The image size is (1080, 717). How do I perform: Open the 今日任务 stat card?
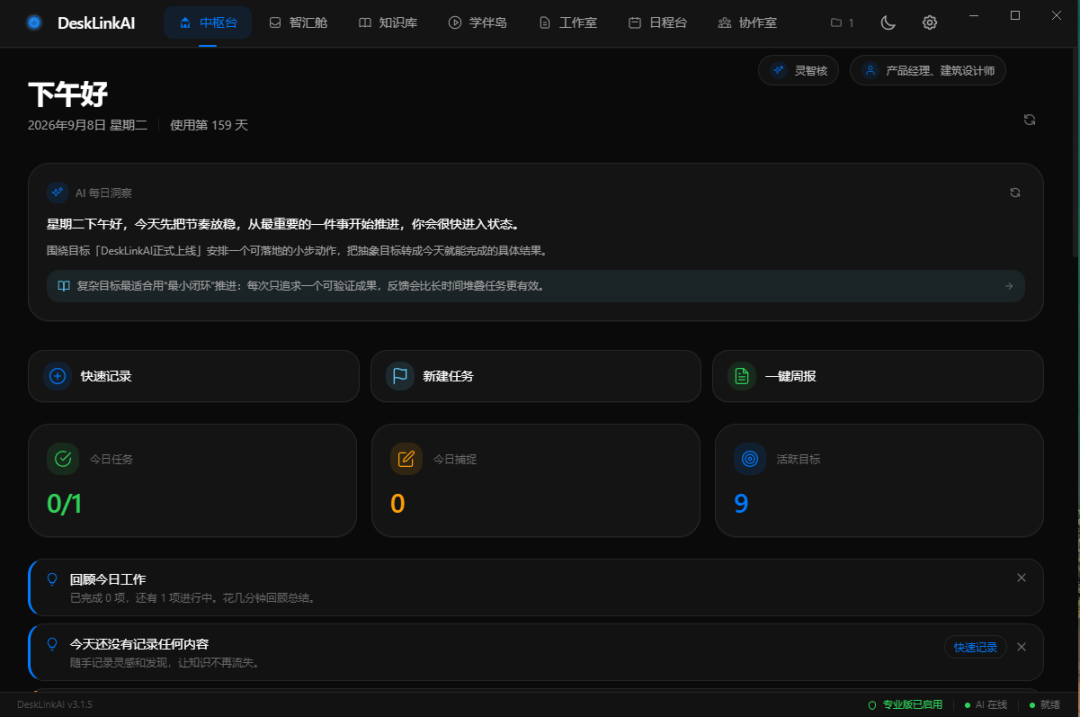pos(192,480)
